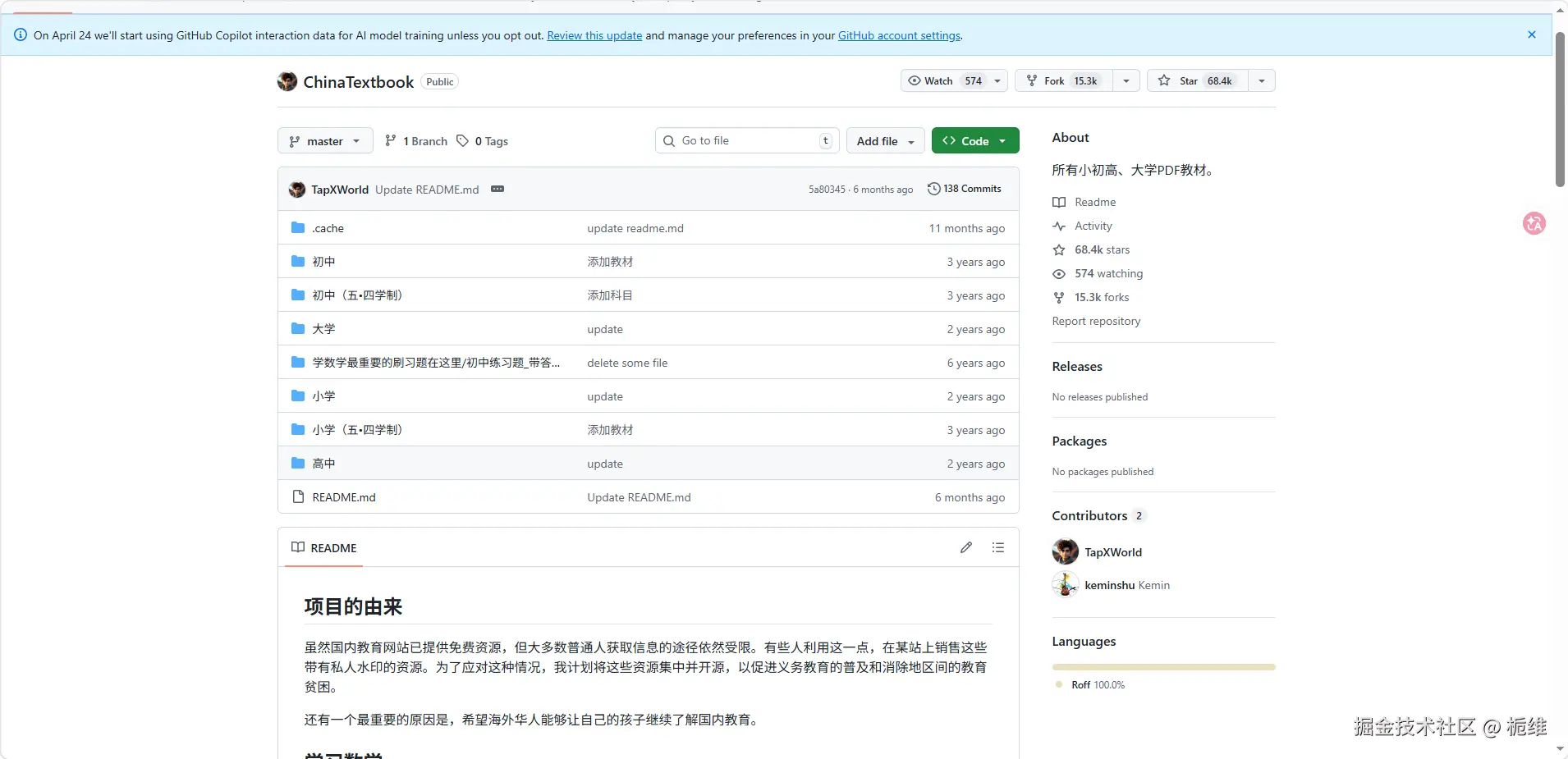
Task: Open the 学数学最重要的刷习题在这里 folder
Action: (436, 363)
